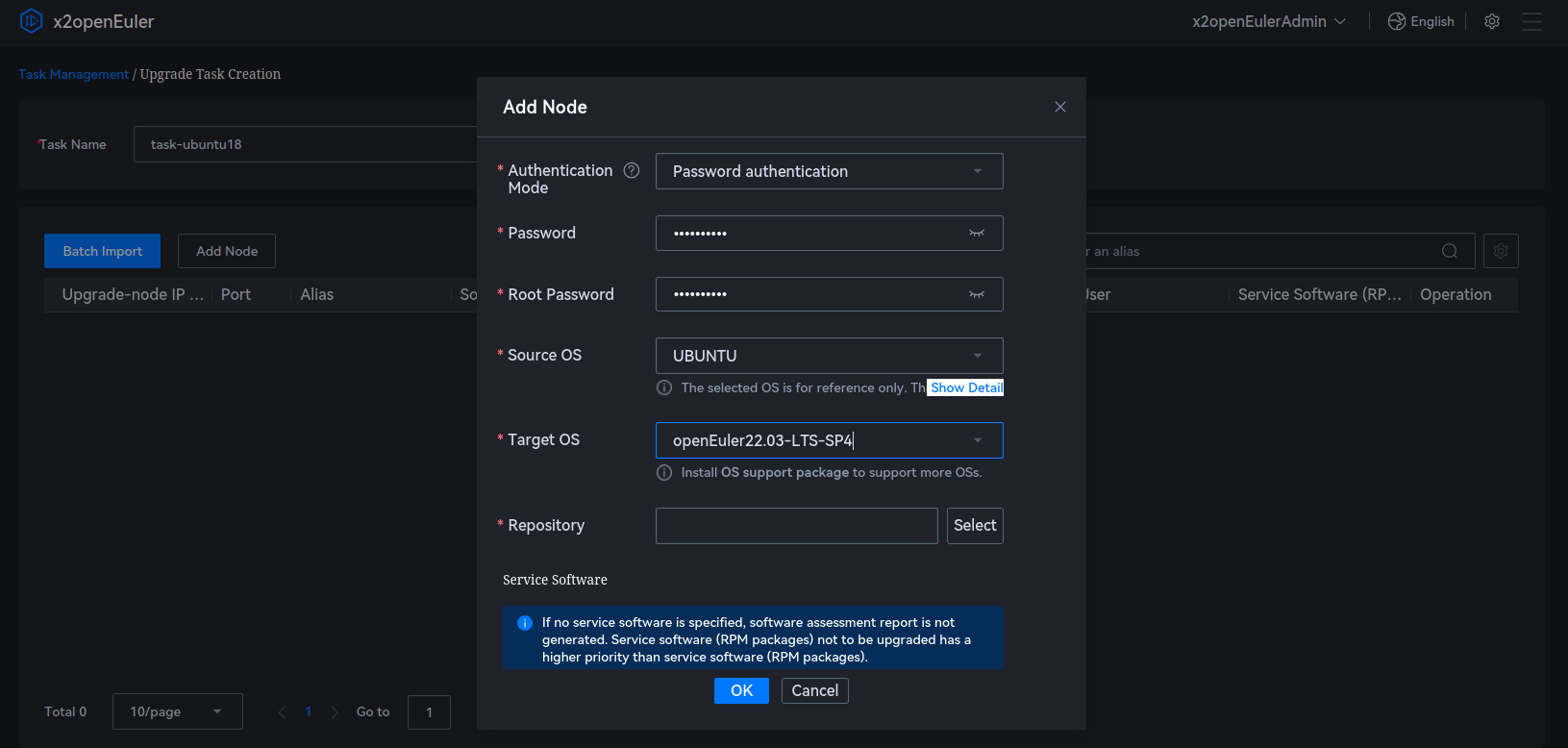Screen dimensions: 1568x748
Task: Click the globe language icon
Action: pos(1397,21)
